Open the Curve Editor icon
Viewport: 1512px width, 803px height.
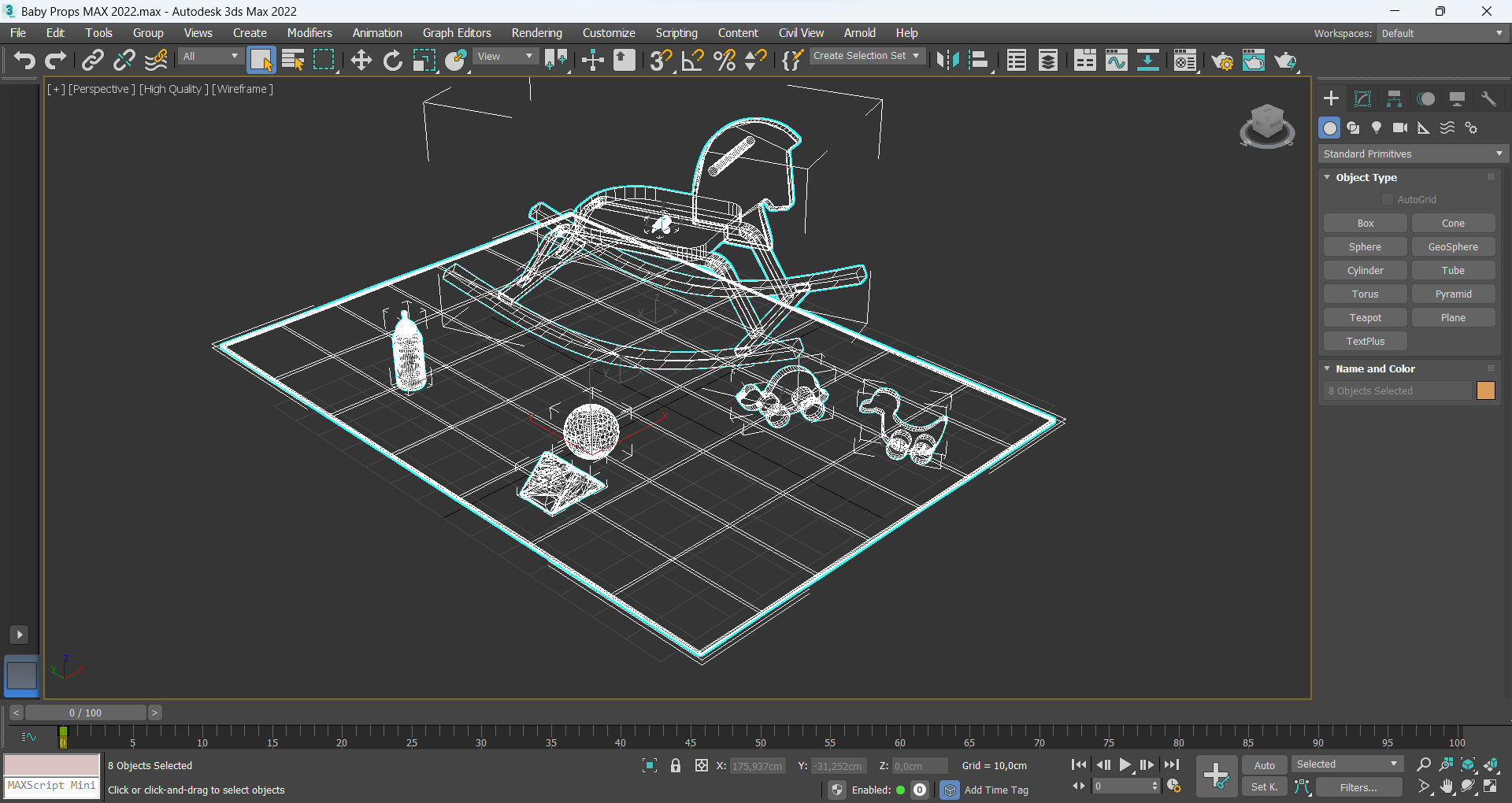[x=1117, y=60]
